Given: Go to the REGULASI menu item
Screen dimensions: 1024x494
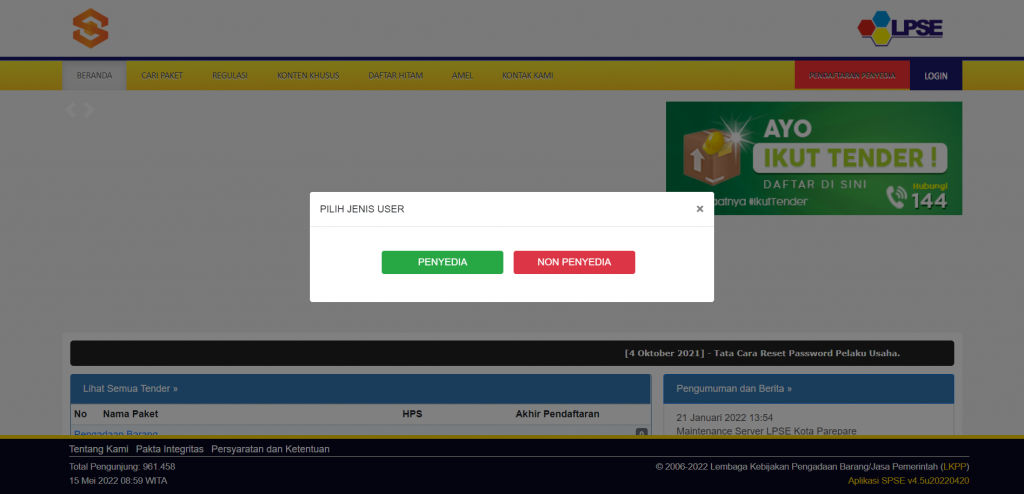Looking at the screenshot, I should (x=230, y=76).
